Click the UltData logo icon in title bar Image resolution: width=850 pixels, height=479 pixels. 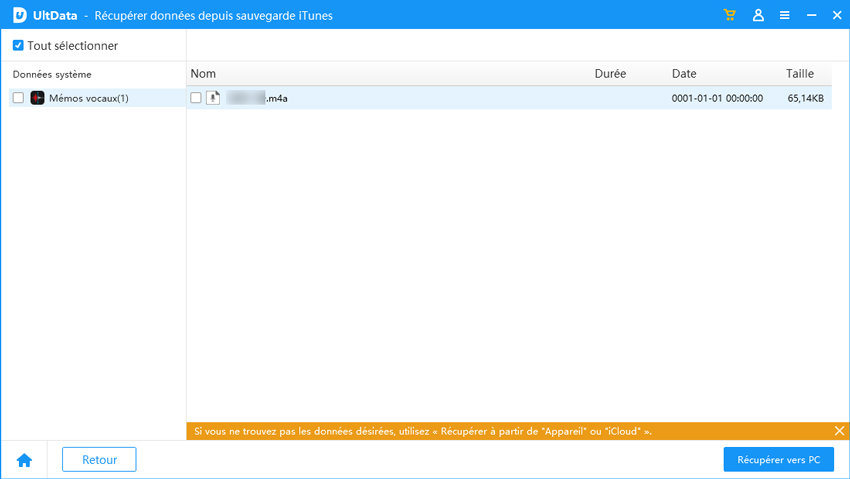19,15
